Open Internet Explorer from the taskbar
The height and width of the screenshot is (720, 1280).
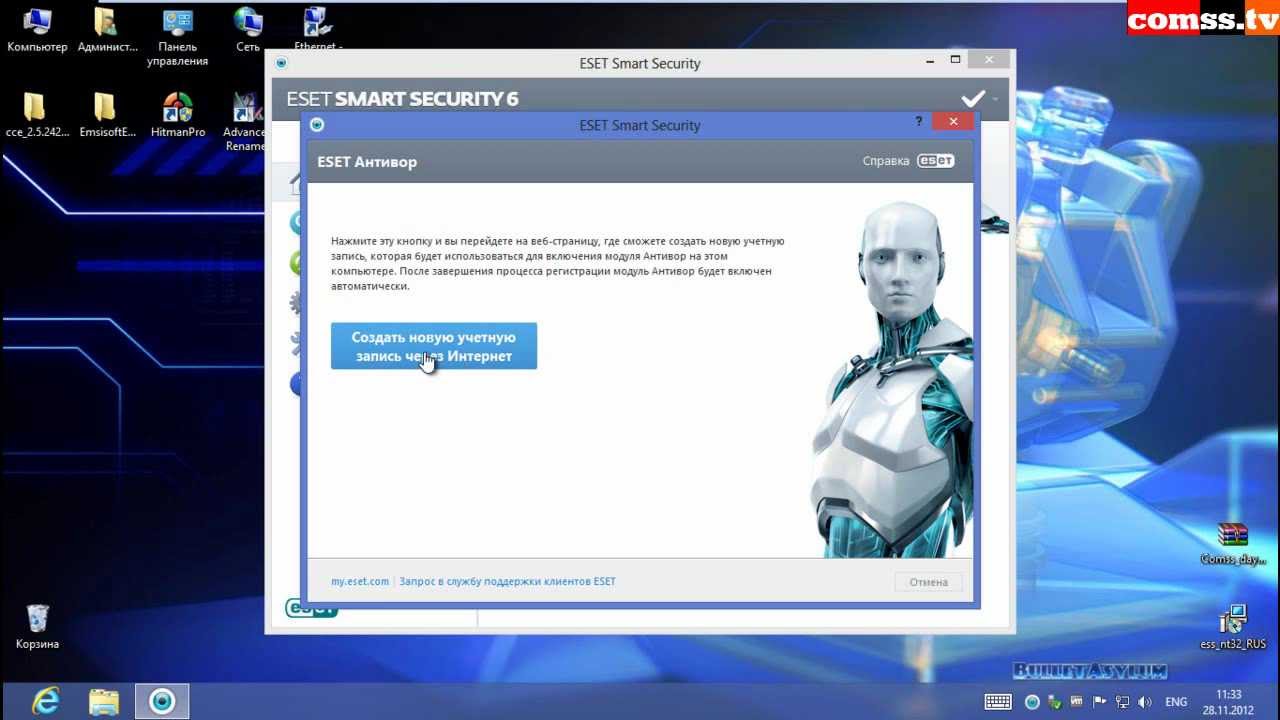point(45,701)
